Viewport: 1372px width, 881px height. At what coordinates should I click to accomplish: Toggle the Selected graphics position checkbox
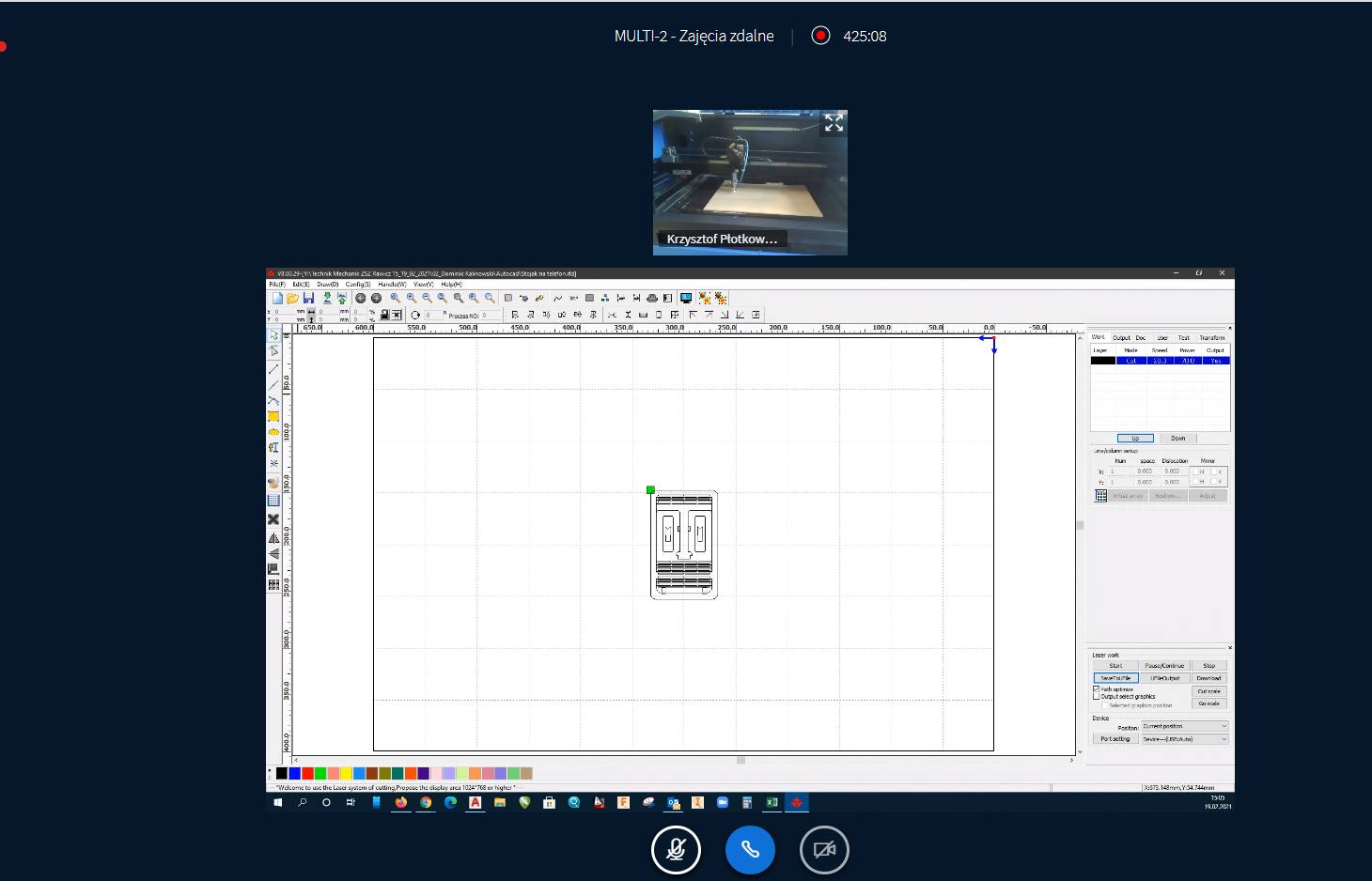coord(1104,704)
